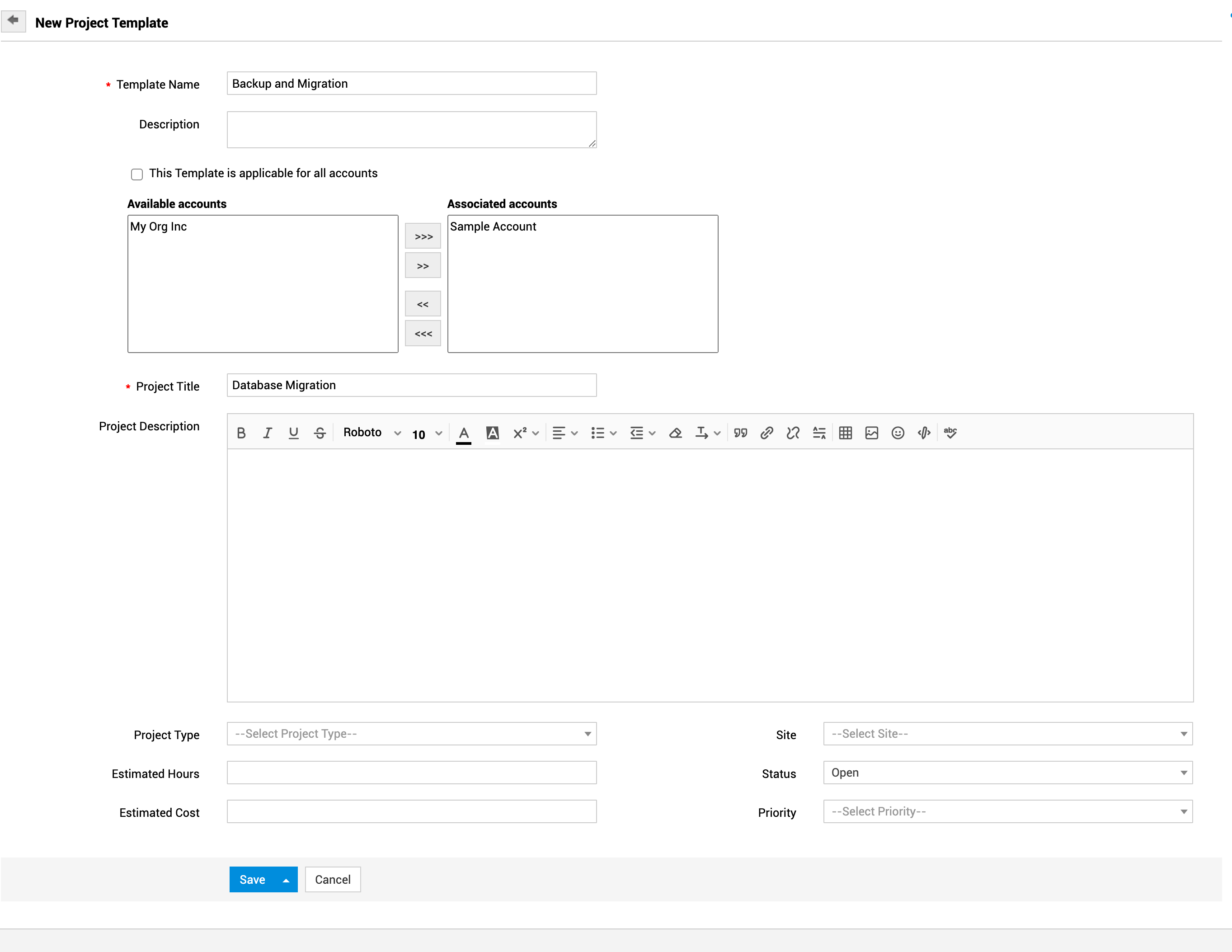The height and width of the screenshot is (952, 1232).
Task: Open the Roboto font family dropdown
Action: [372, 433]
